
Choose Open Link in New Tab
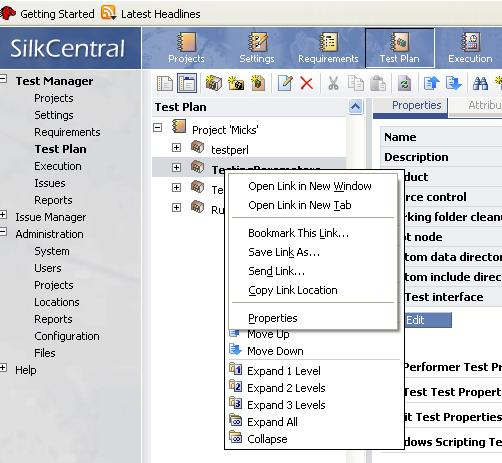[313, 205]
